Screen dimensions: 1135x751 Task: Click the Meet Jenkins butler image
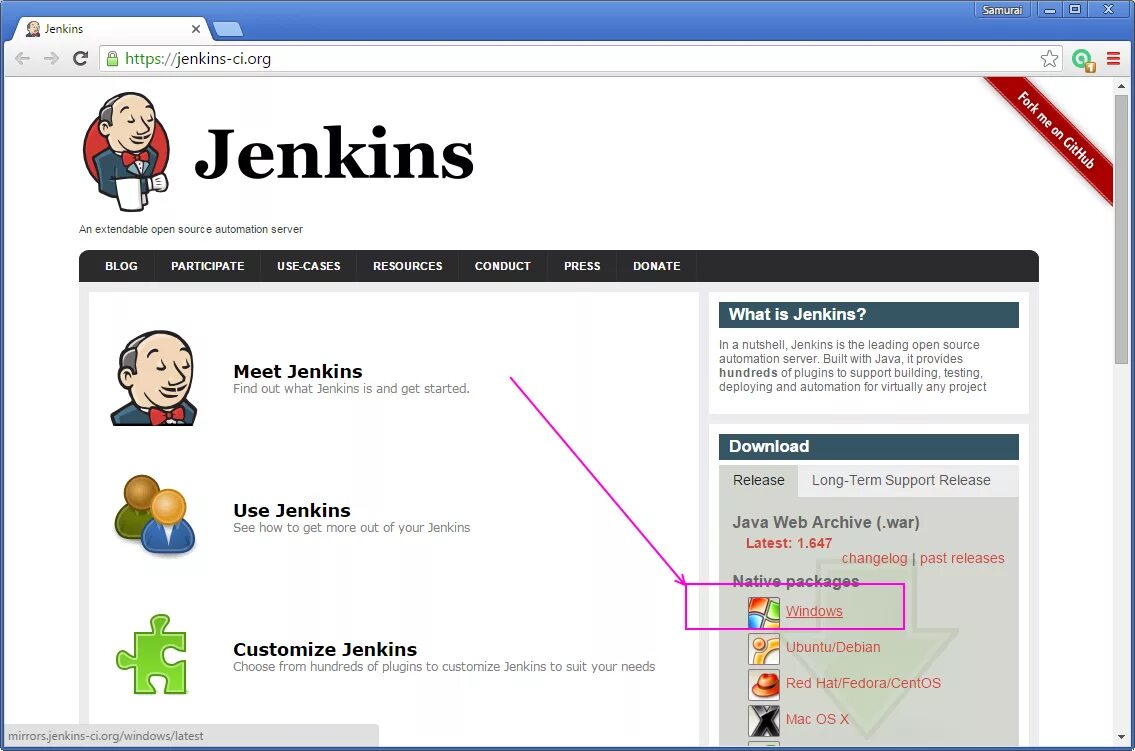(154, 378)
